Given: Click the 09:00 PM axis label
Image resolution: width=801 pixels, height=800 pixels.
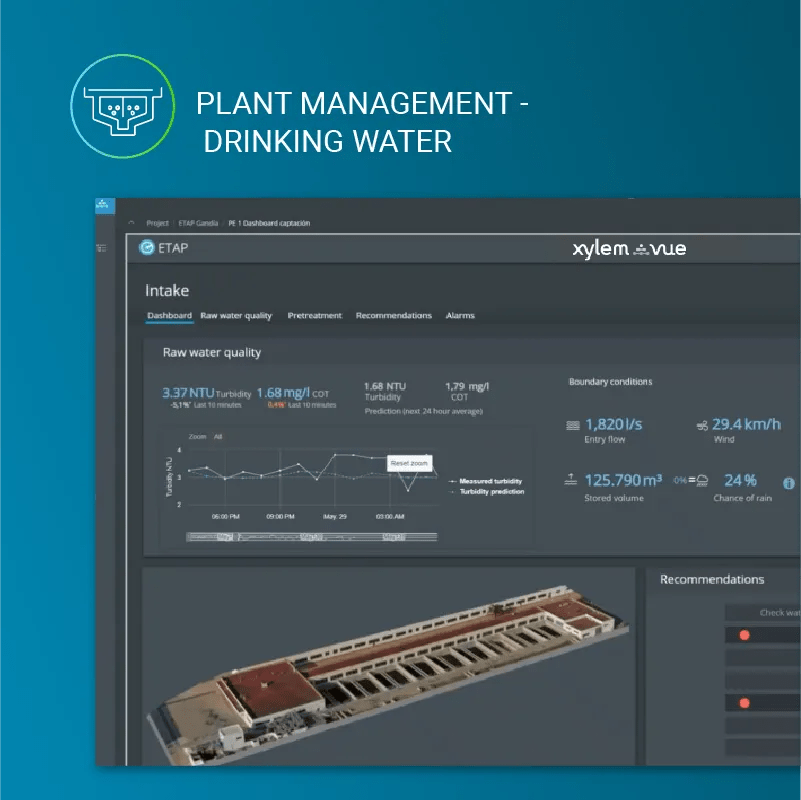Looking at the screenshot, I should (280, 516).
